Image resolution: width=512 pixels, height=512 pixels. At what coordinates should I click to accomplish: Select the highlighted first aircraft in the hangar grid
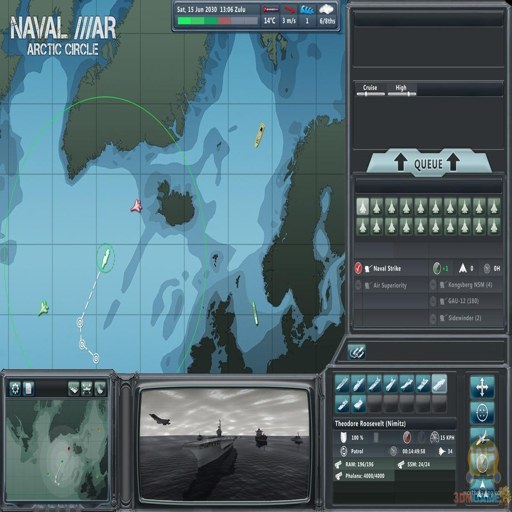(362, 206)
